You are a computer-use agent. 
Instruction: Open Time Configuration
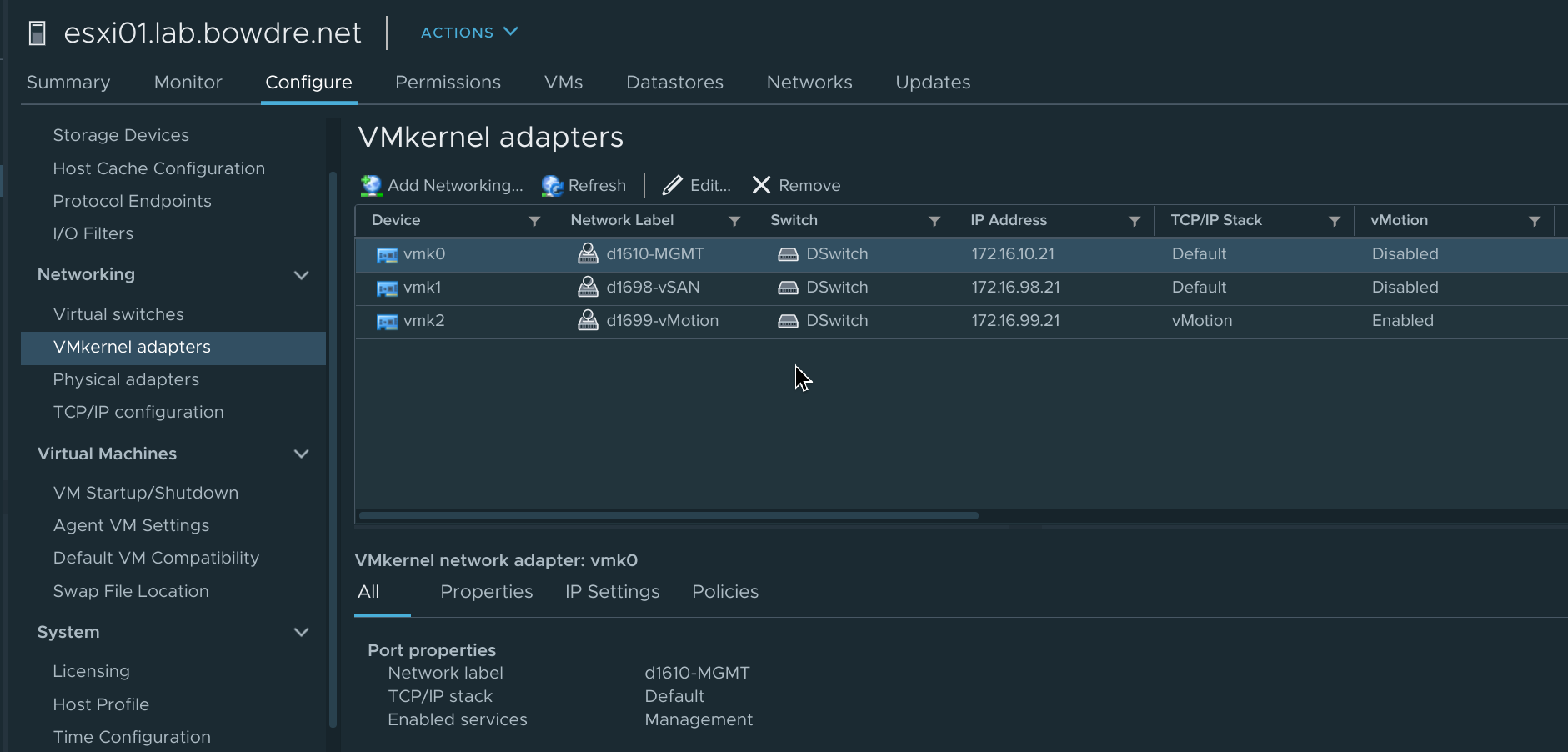132,737
